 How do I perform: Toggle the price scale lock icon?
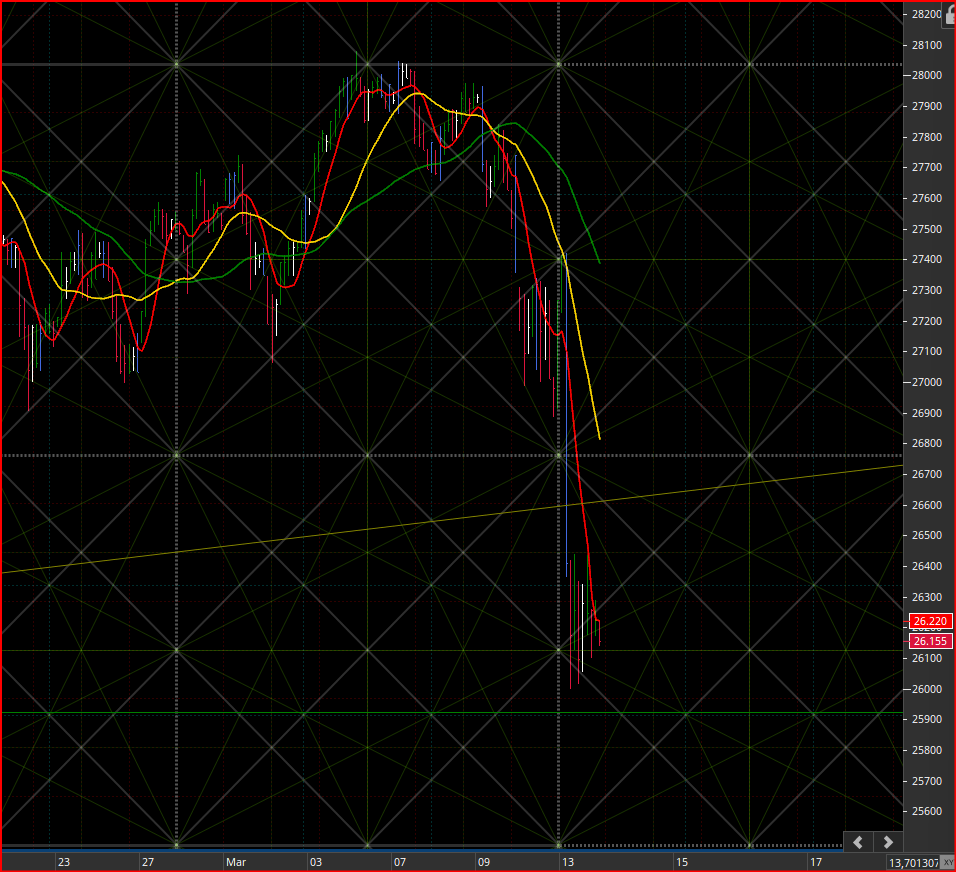[x=950, y=16]
